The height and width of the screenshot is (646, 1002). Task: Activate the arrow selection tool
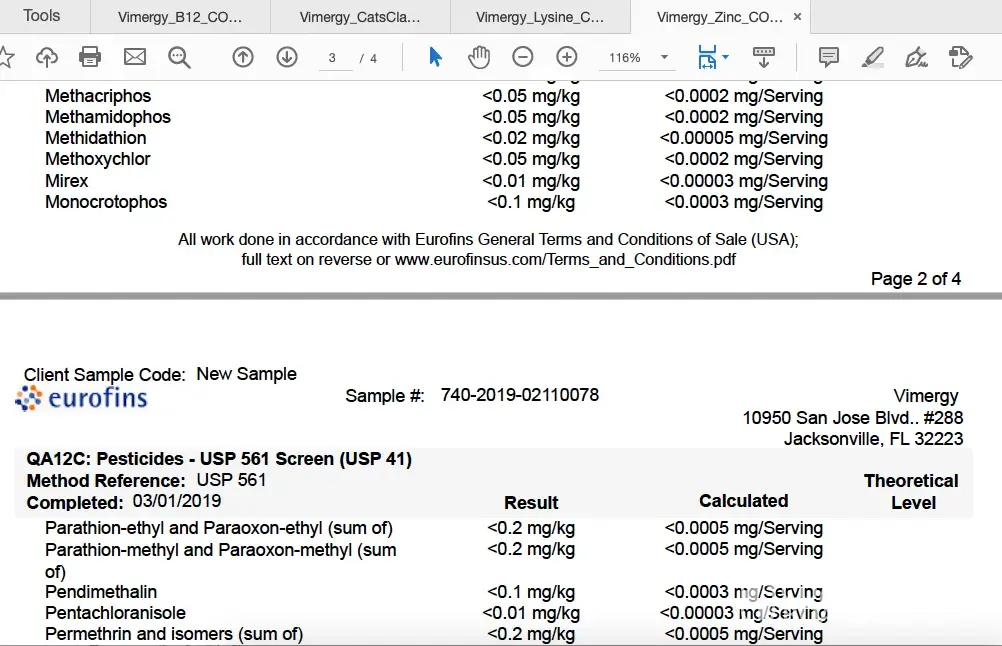click(435, 57)
